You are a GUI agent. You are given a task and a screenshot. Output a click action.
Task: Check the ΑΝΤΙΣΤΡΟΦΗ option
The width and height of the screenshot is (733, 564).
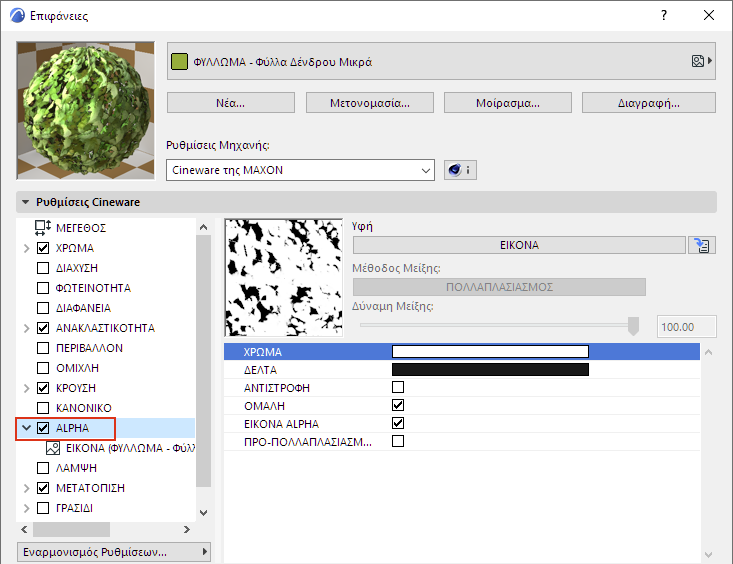pyautogui.click(x=398, y=387)
